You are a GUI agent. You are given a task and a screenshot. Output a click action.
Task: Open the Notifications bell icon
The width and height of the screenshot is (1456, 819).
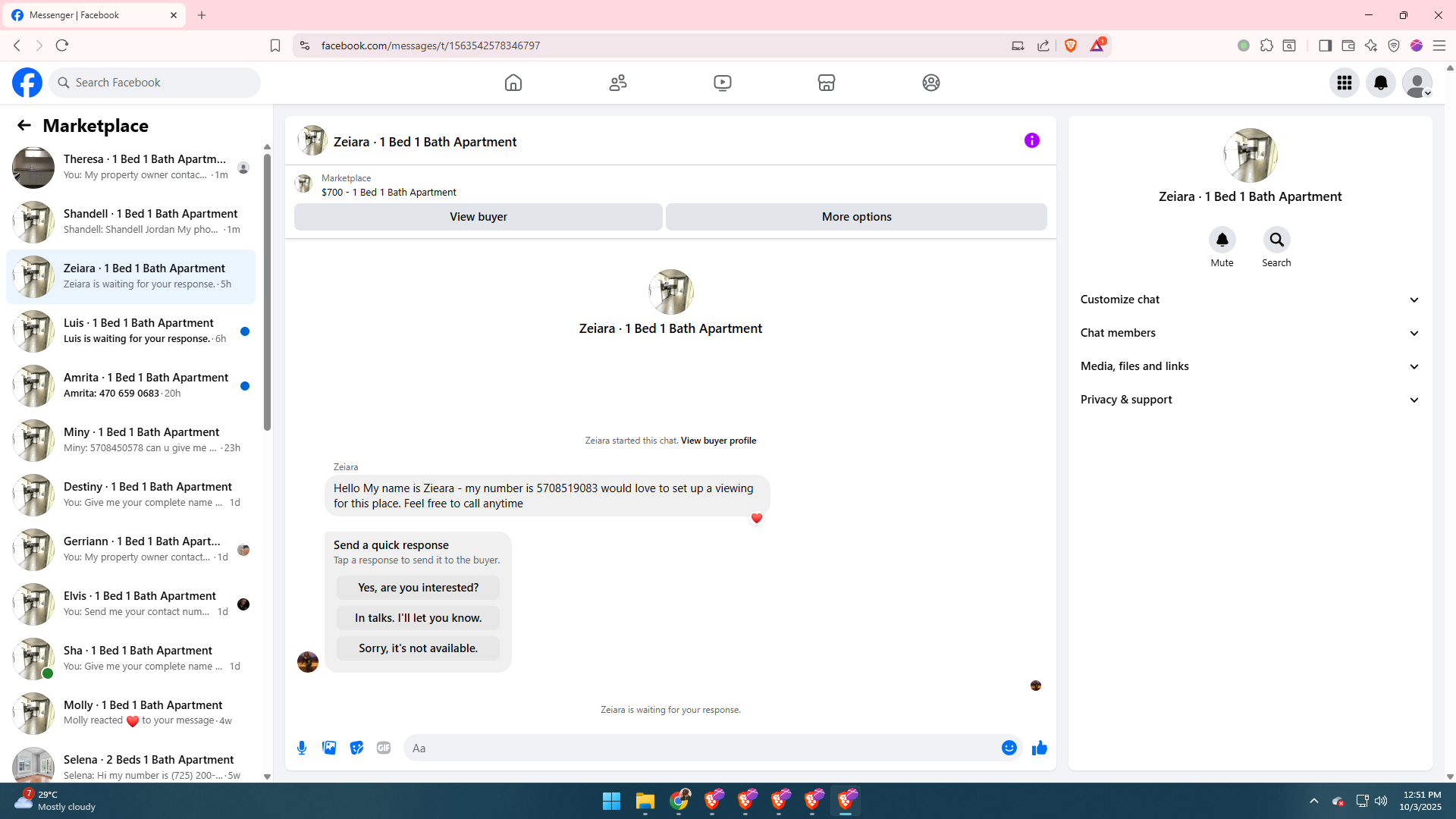[x=1381, y=83]
